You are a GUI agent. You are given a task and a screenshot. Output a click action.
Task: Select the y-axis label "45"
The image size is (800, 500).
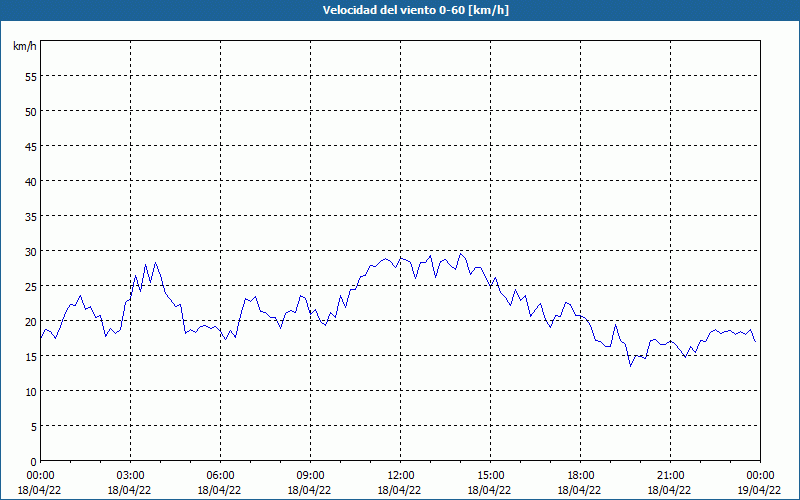coord(31,146)
